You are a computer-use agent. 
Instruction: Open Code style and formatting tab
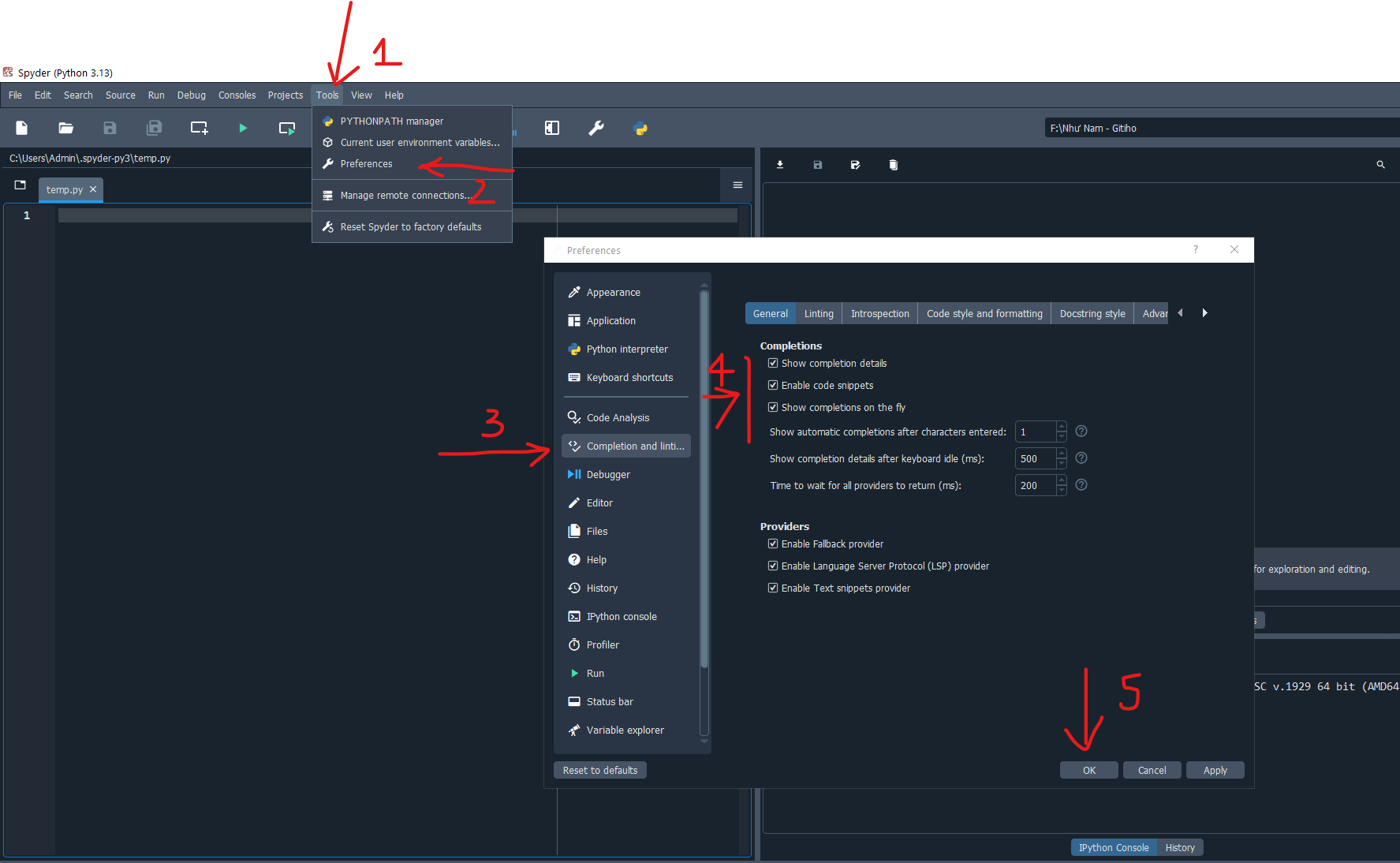984,313
